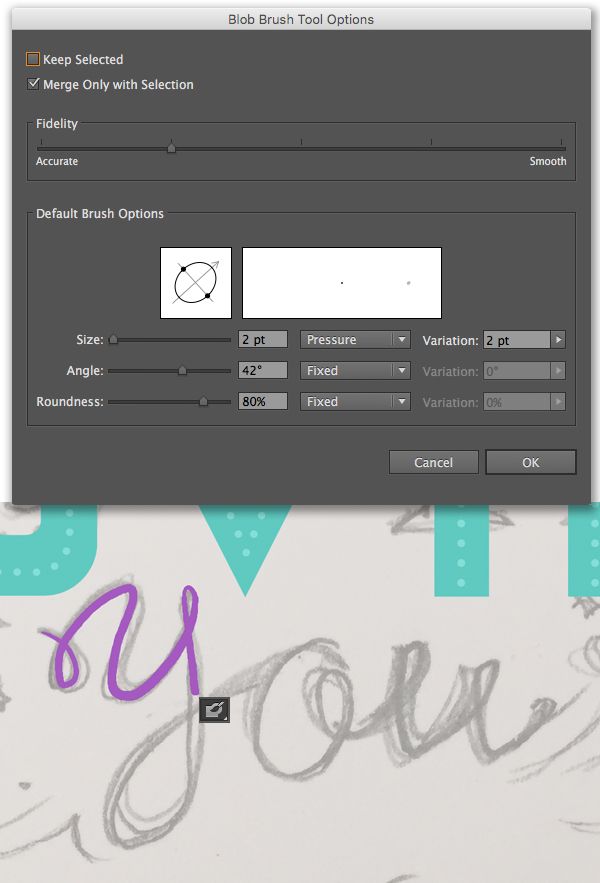The height and width of the screenshot is (883, 600).
Task: Click the brush angle ellipse preview
Action: click(196, 283)
